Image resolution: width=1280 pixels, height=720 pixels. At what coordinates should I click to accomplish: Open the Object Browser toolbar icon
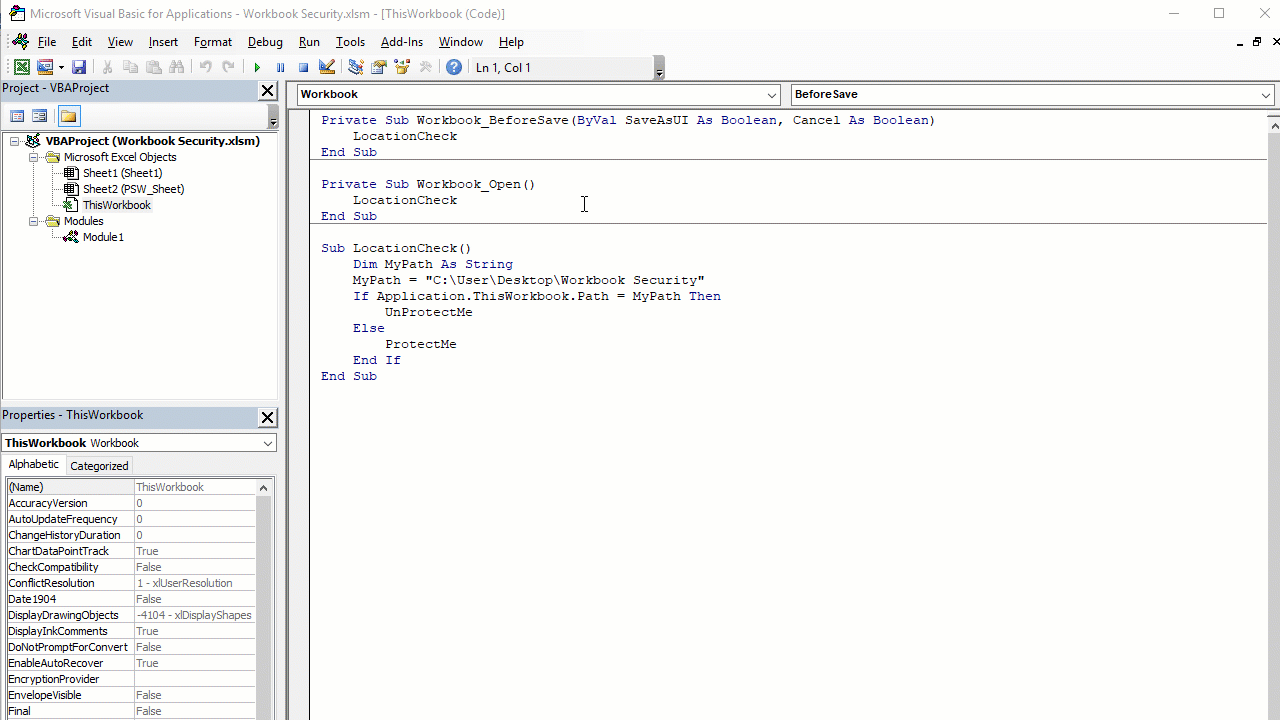[402, 67]
